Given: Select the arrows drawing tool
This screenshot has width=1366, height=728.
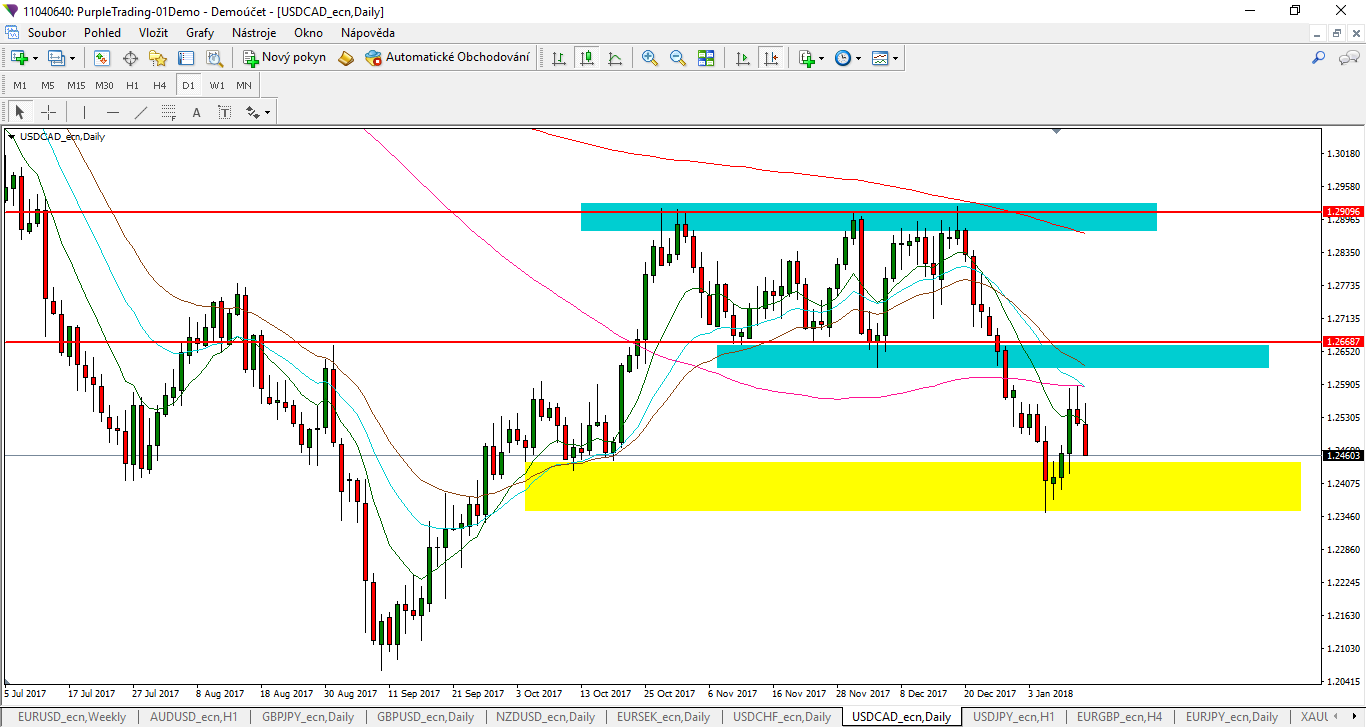Looking at the screenshot, I should point(252,112).
